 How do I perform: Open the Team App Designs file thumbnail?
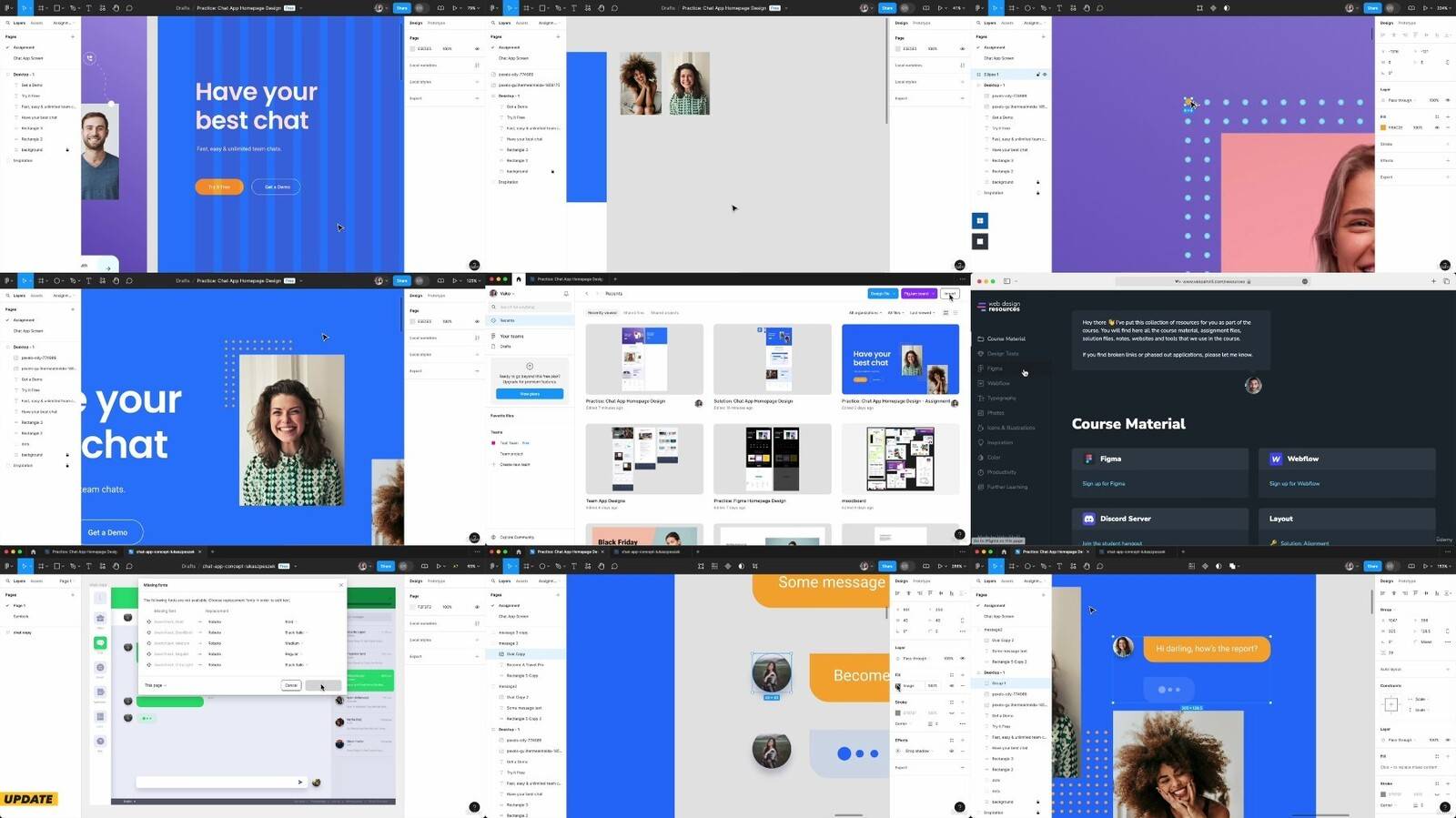(x=644, y=459)
